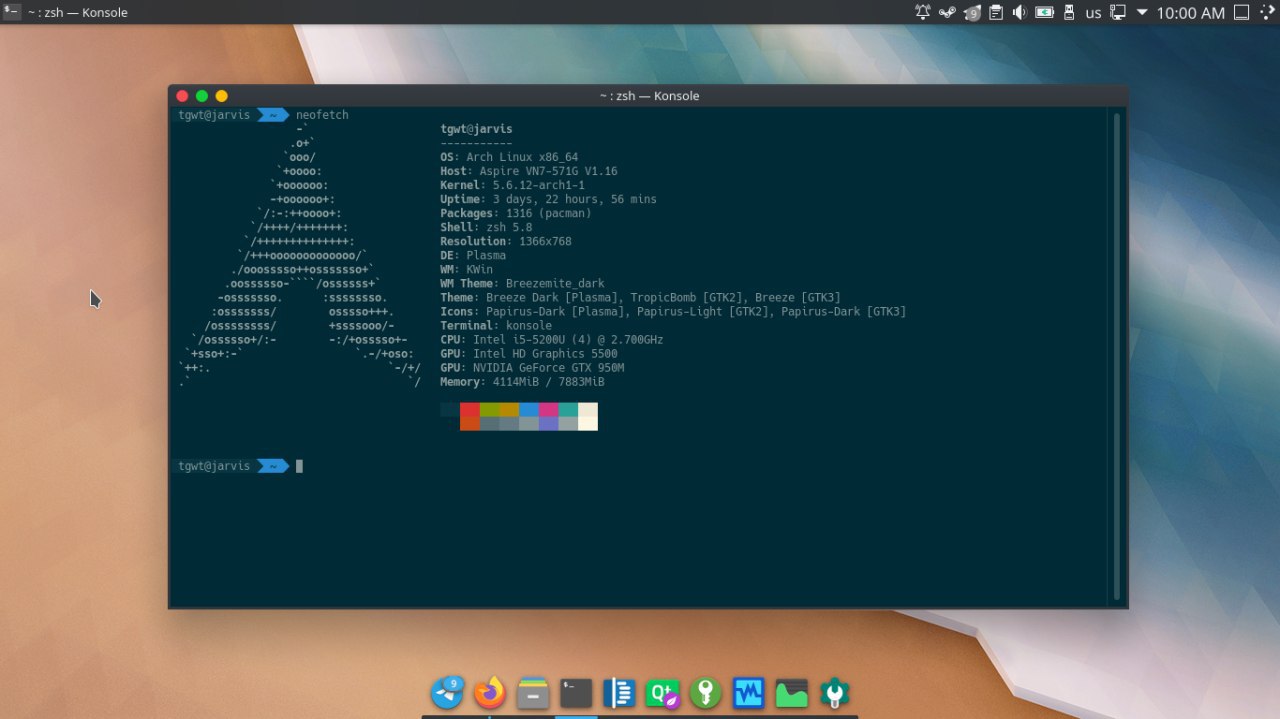Viewport: 1280px width, 719px height.
Task: Click the red swatch in neofetch palette
Action: click(x=470, y=410)
